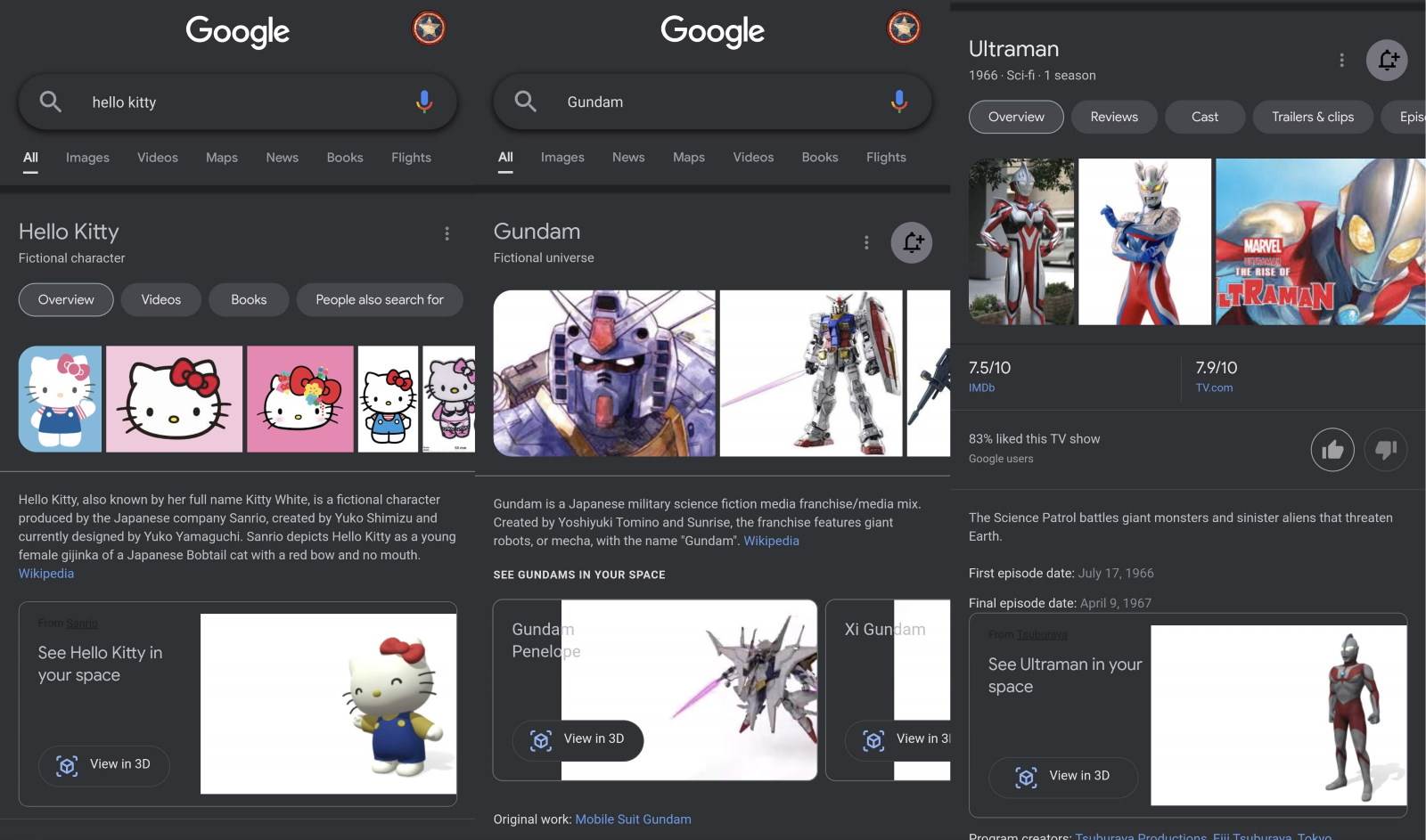Image resolution: width=1426 pixels, height=840 pixels.
Task: Click Hello Kitty Videos chip
Action: (x=161, y=299)
